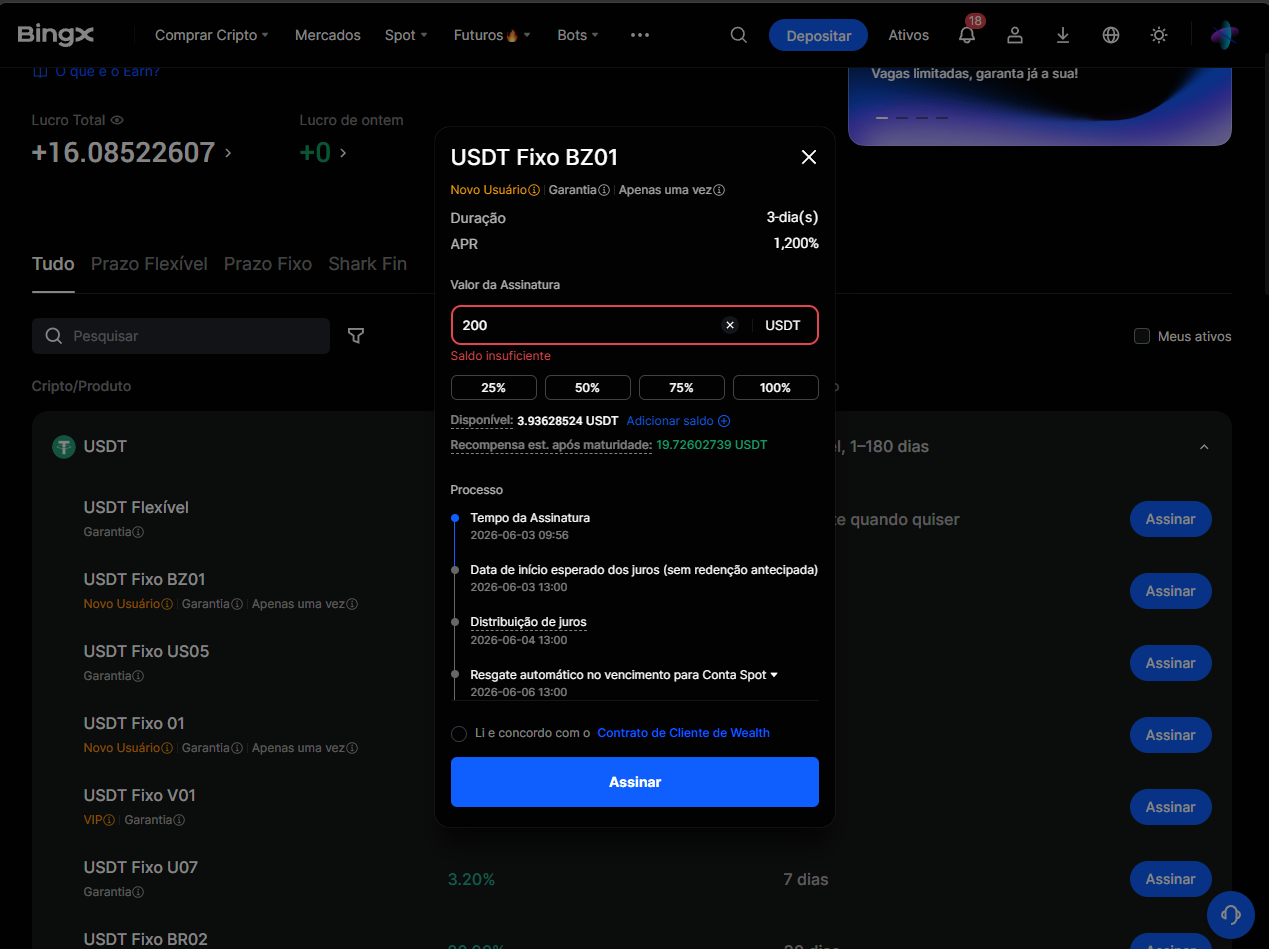Click the BingX logo
The height and width of the screenshot is (949, 1269).
point(56,35)
